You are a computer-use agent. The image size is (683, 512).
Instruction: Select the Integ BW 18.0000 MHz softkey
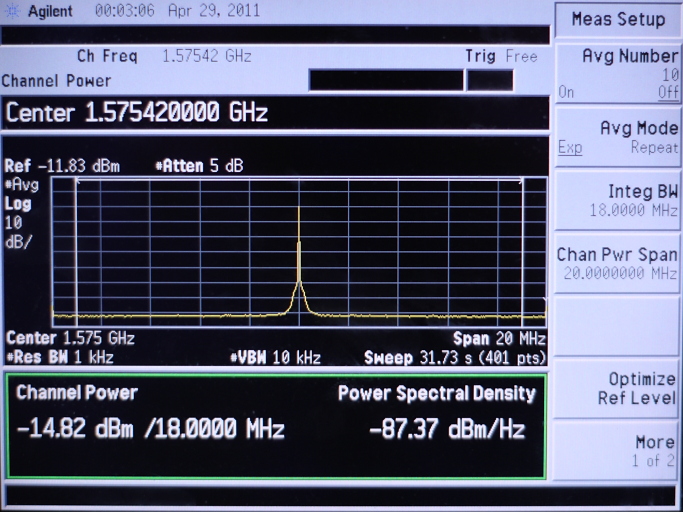click(618, 200)
